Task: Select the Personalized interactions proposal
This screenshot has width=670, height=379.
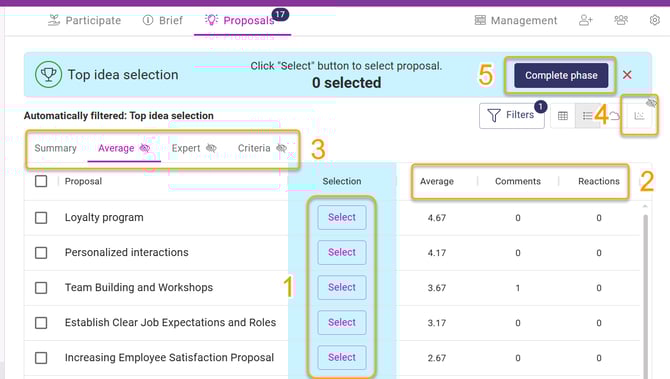Action: click(x=342, y=253)
